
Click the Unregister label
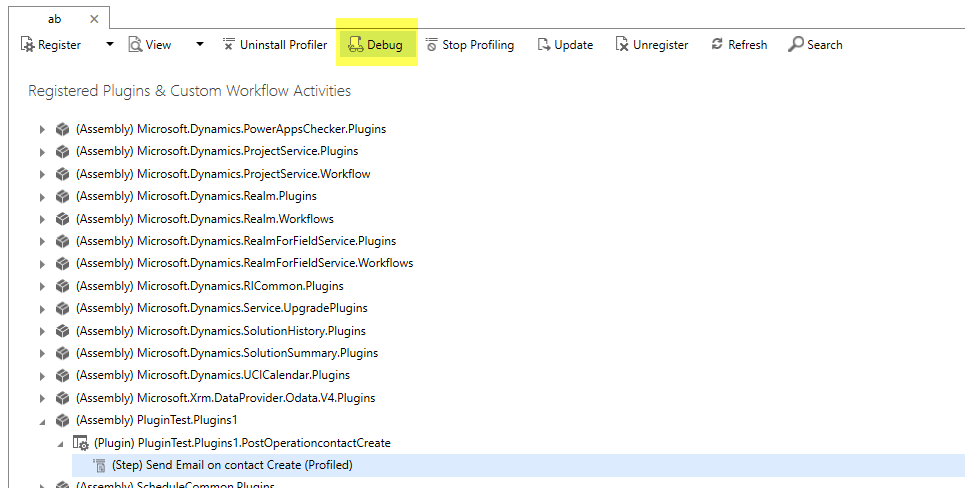pos(661,45)
